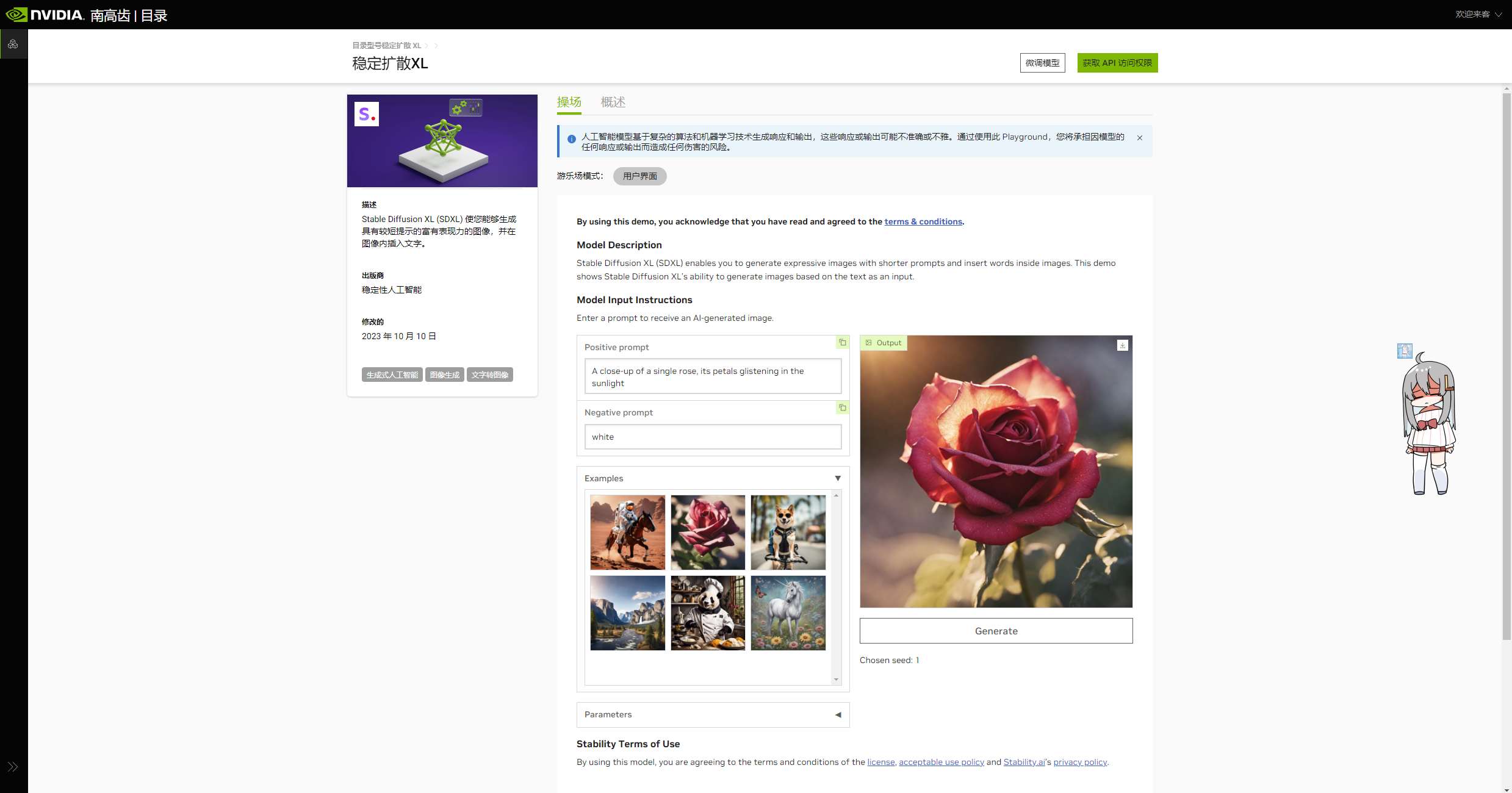1512x793 pixels.
Task: Click breadcrumb chevron after 稳定扩散 XL
Action: (427, 46)
